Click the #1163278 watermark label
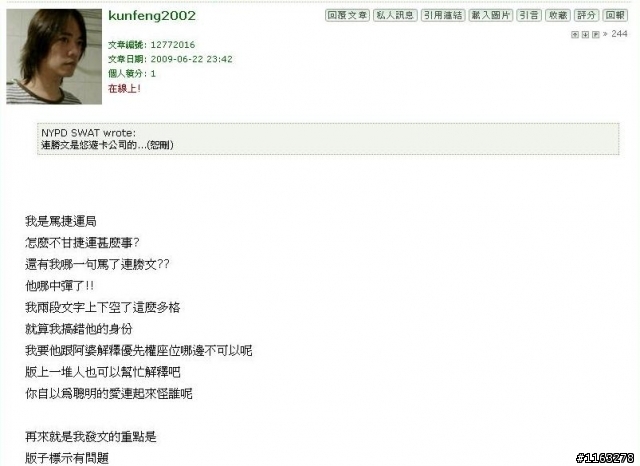 (x=605, y=458)
